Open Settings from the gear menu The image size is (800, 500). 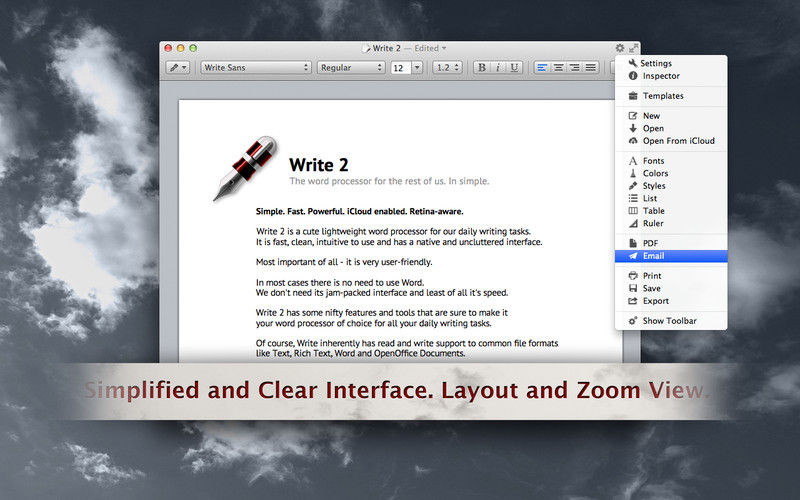pyautogui.click(x=671, y=63)
